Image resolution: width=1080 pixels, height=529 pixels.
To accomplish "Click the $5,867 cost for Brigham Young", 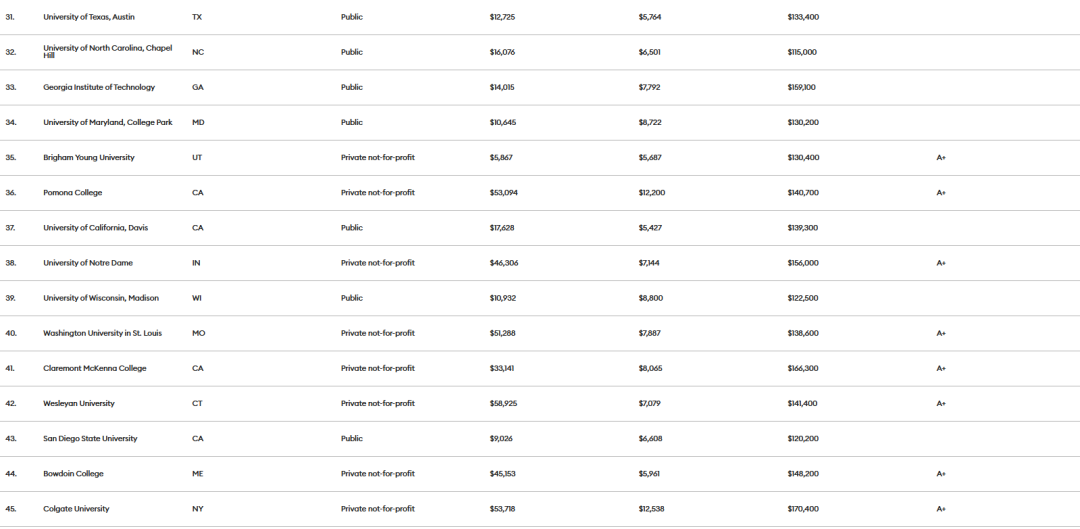I will [x=501, y=158].
